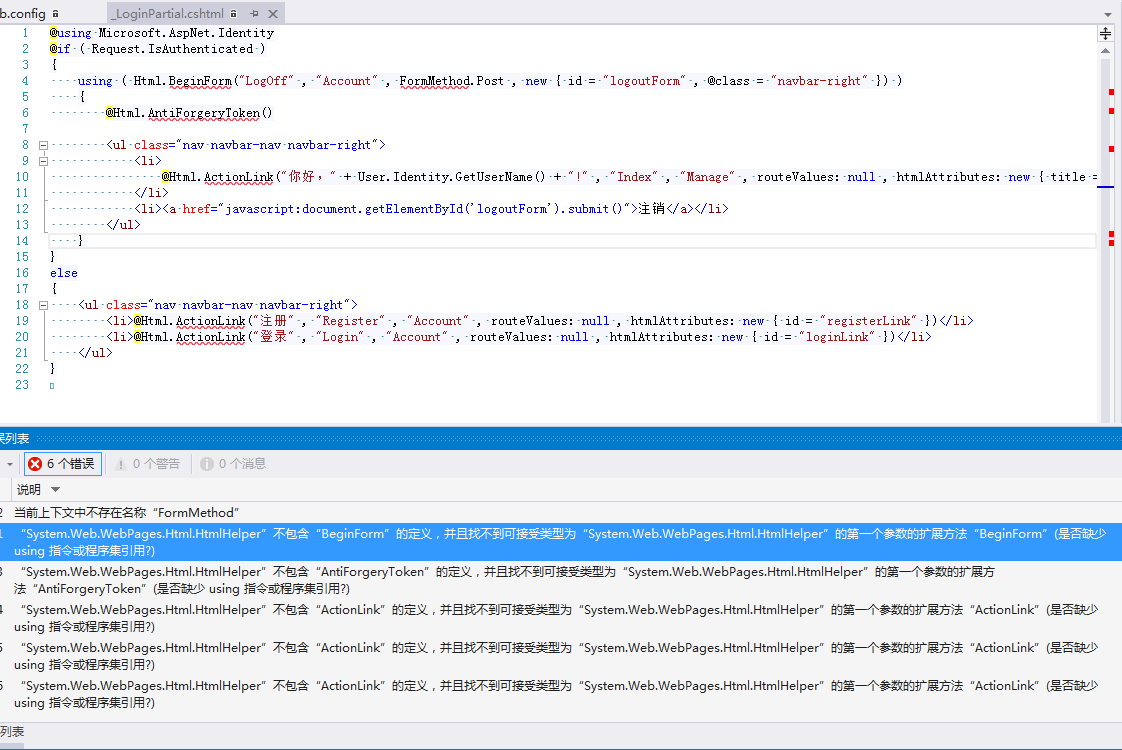Click the "loginLink" string in line 20

point(836,337)
